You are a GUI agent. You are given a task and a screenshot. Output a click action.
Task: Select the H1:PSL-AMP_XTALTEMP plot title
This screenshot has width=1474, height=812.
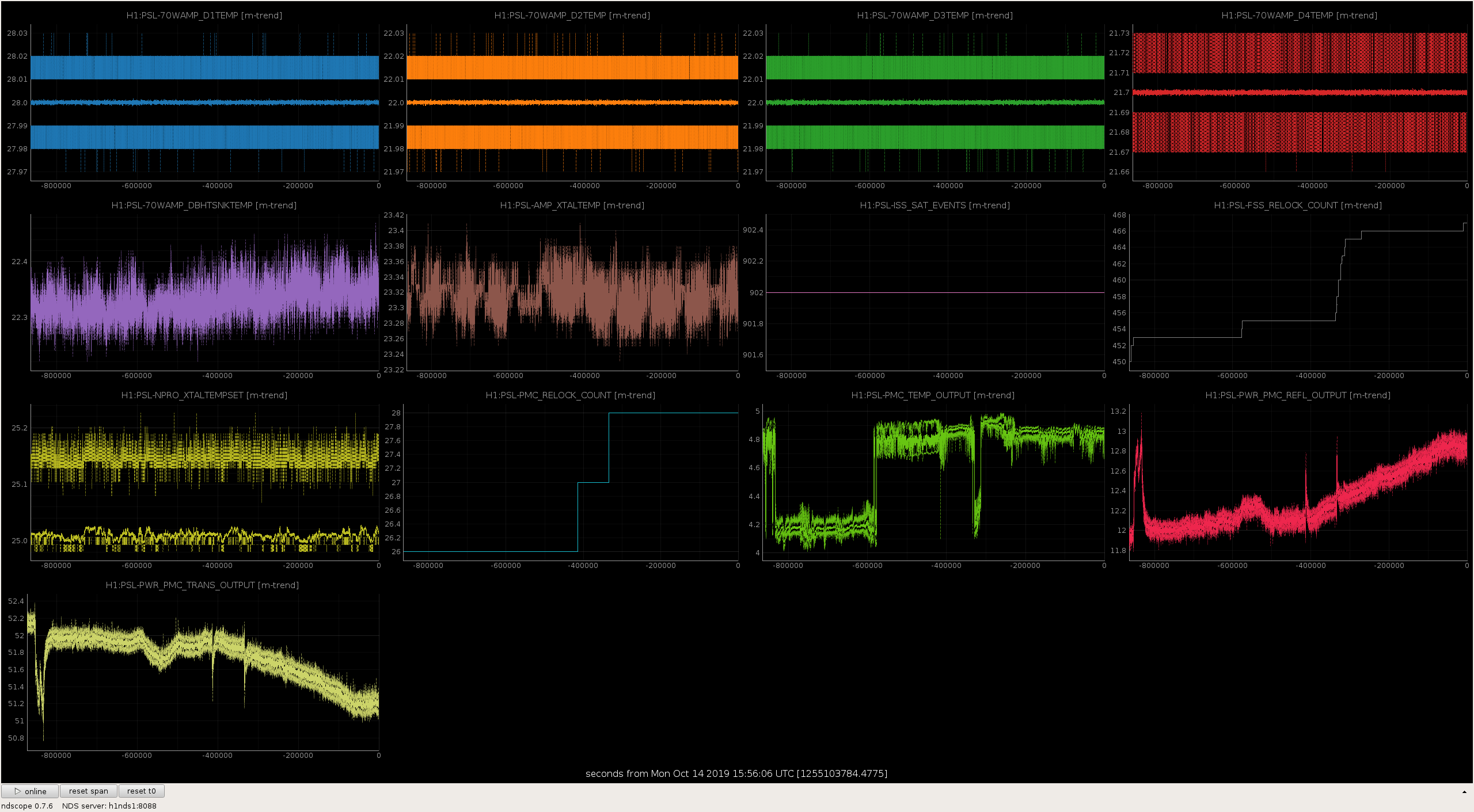572,205
